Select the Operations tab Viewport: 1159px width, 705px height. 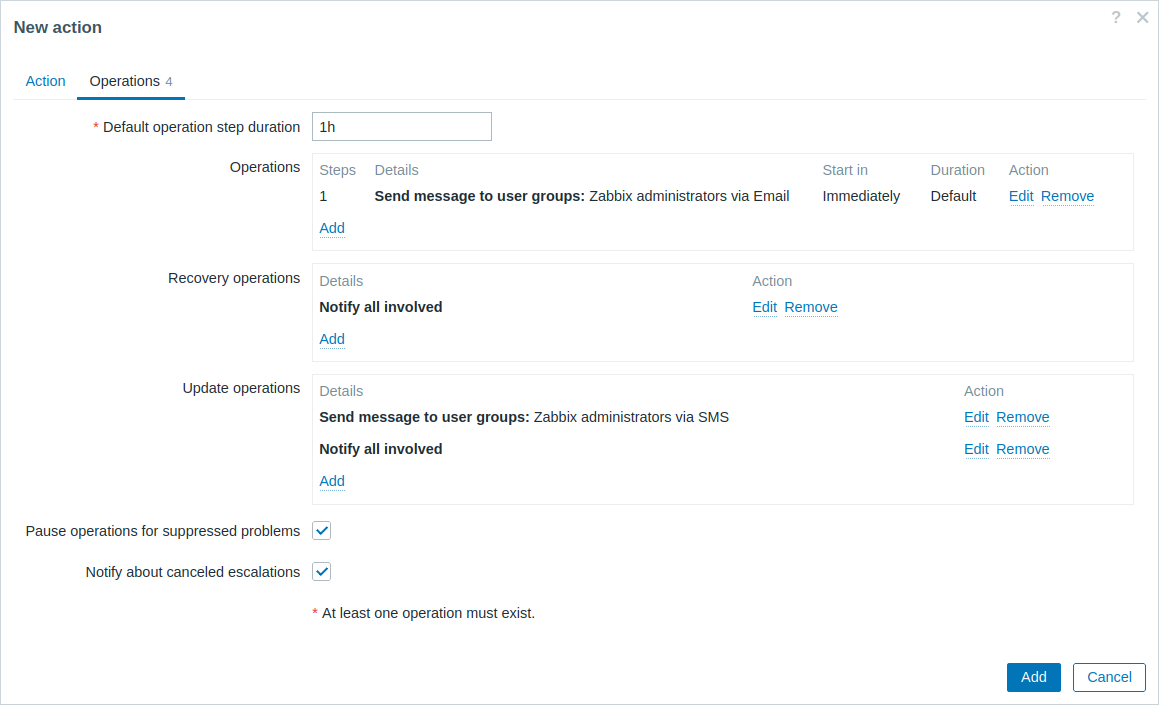[x=131, y=81]
